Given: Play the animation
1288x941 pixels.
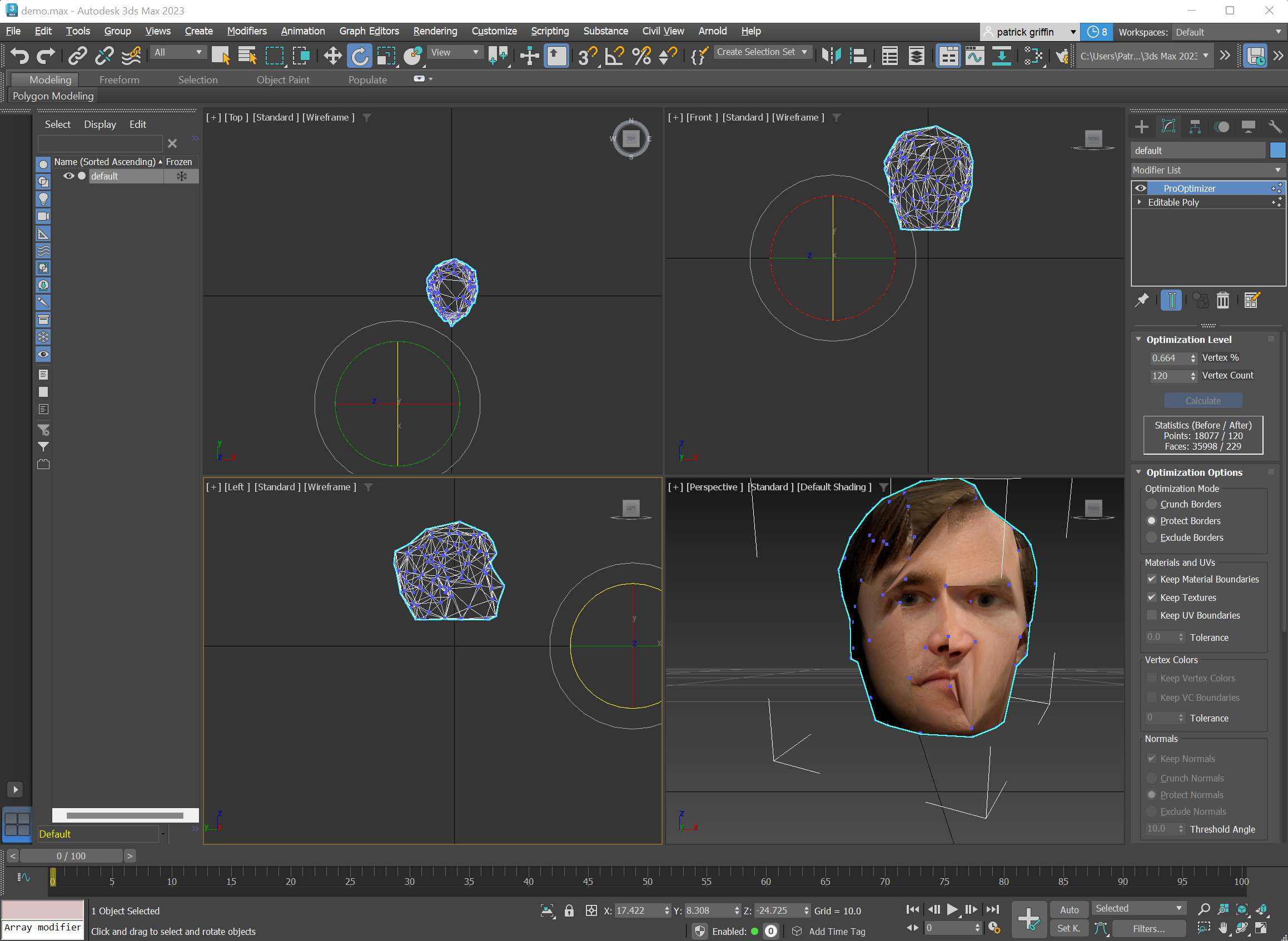Looking at the screenshot, I should [x=951, y=910].
